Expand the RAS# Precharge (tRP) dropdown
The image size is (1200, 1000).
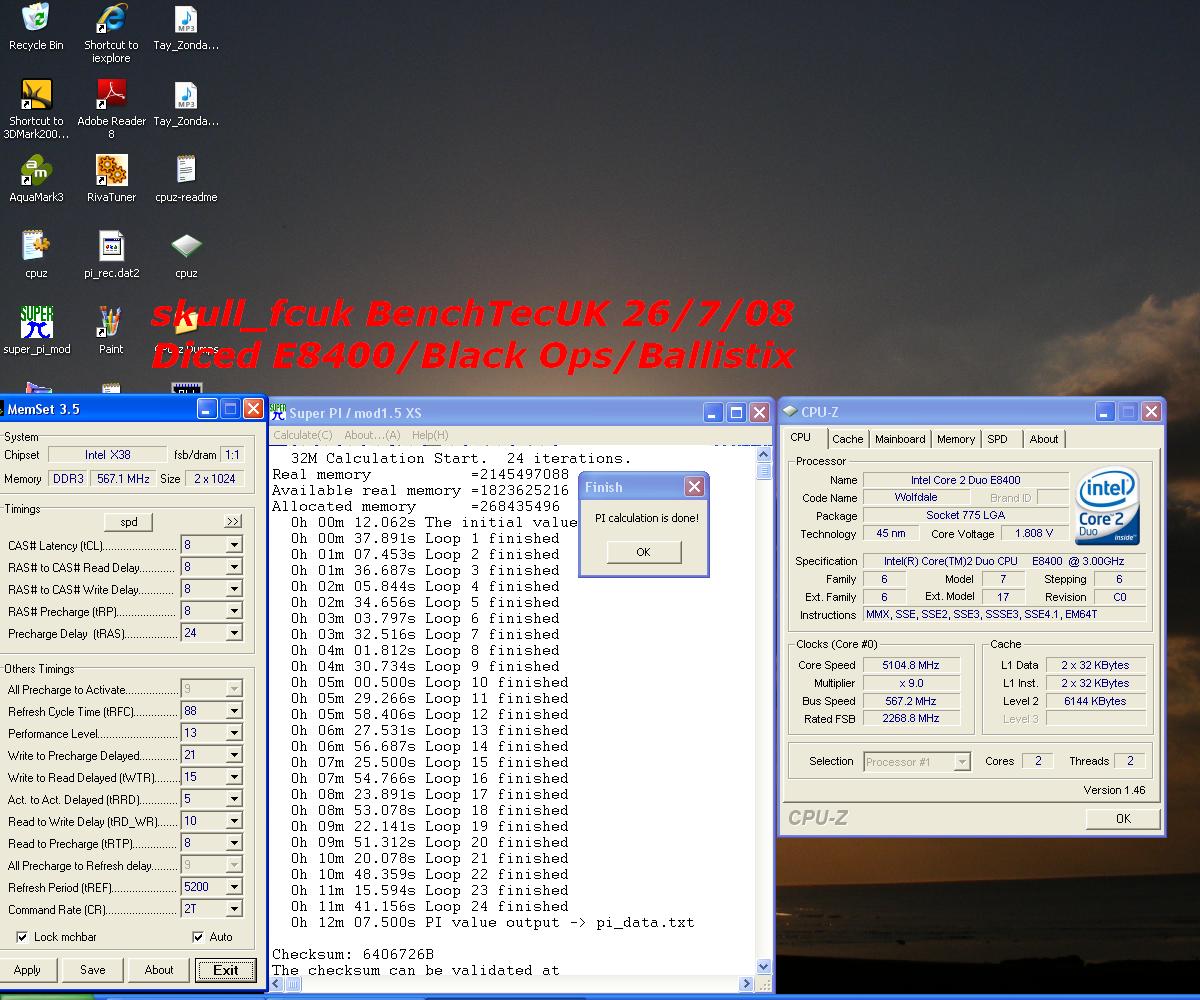234,611
